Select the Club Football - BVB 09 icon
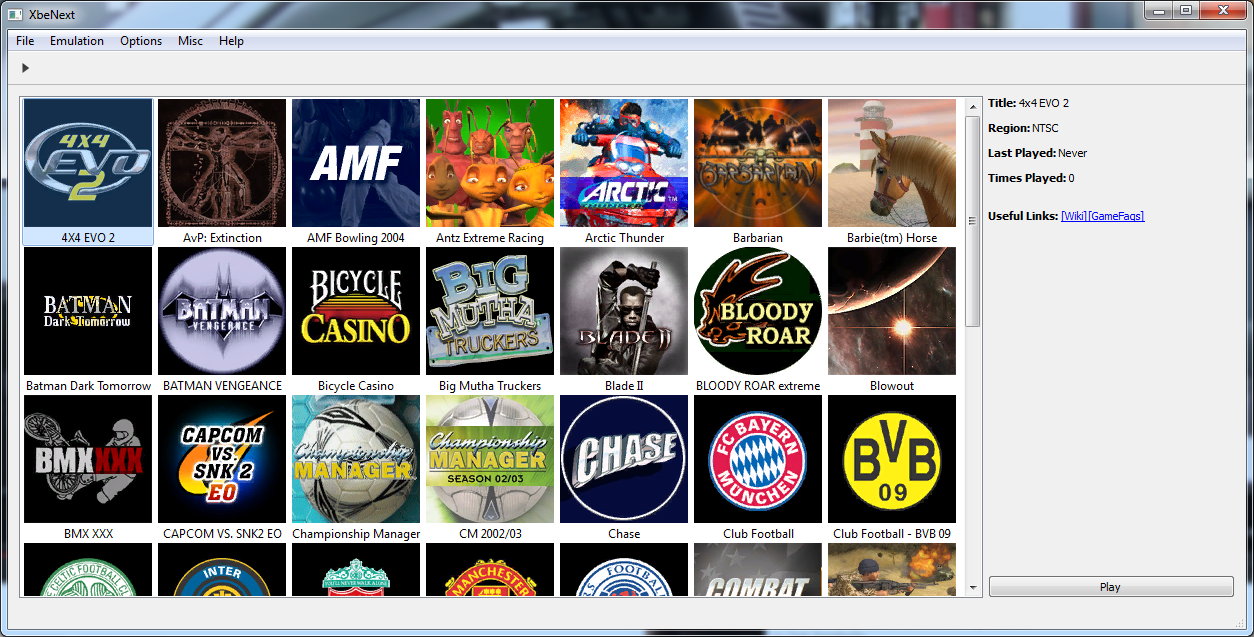 click(x=892, y=459)
